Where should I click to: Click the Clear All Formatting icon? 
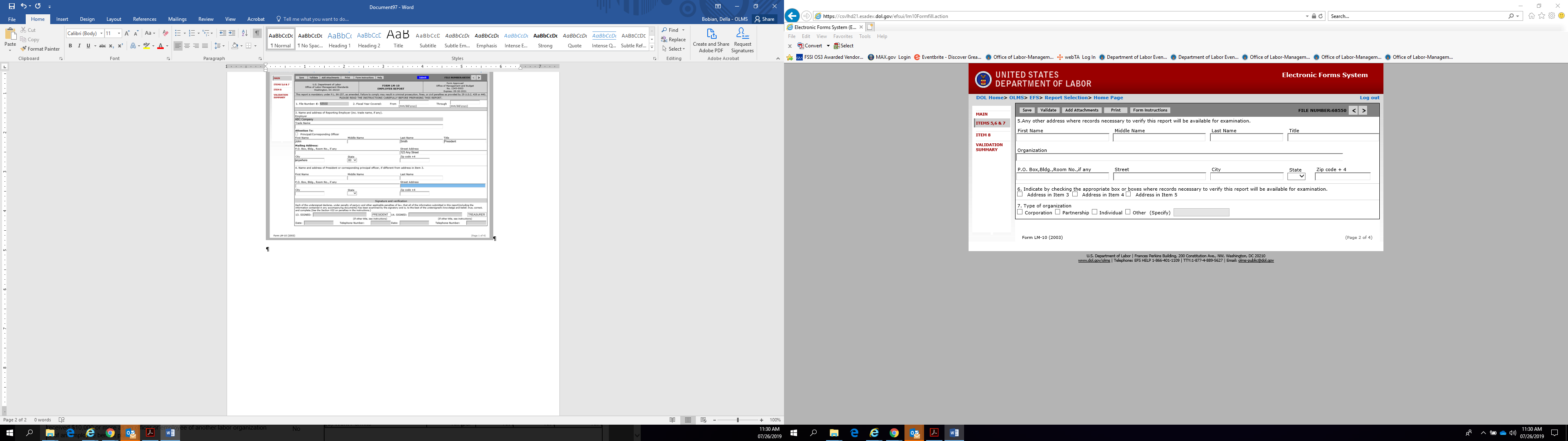(165, 33)
